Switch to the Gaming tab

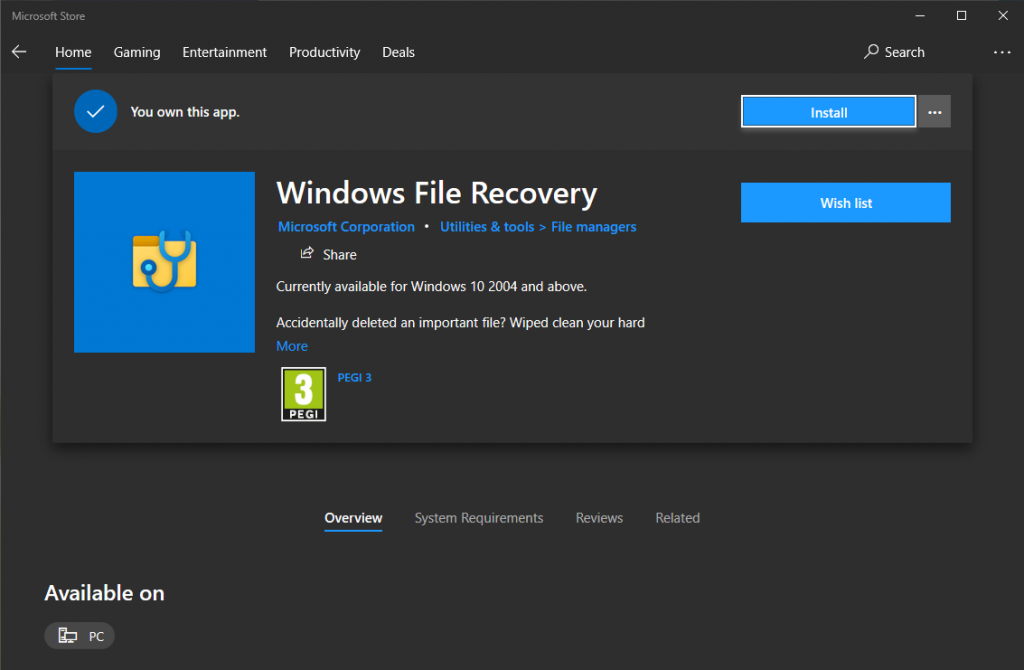click(x=137, y=52)
